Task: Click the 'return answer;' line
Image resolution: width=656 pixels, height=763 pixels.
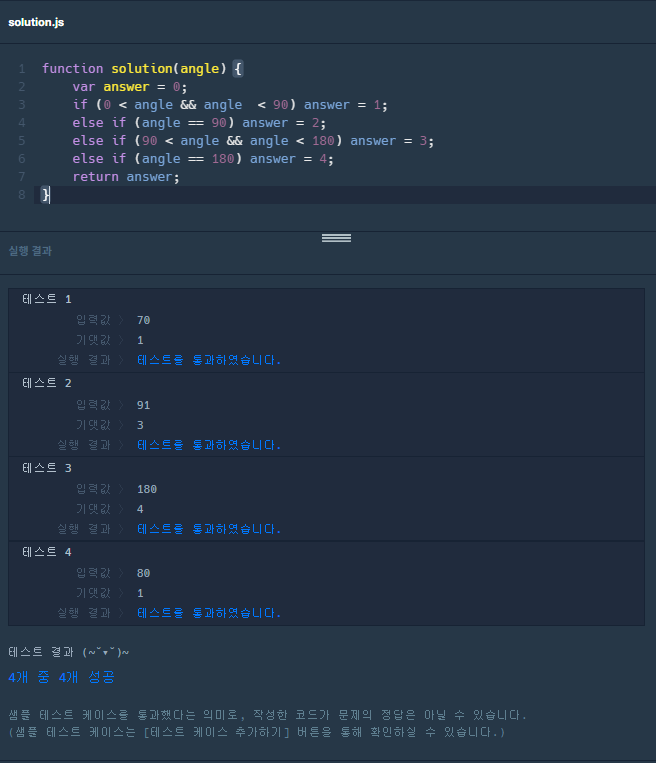Action: (126, 177)
